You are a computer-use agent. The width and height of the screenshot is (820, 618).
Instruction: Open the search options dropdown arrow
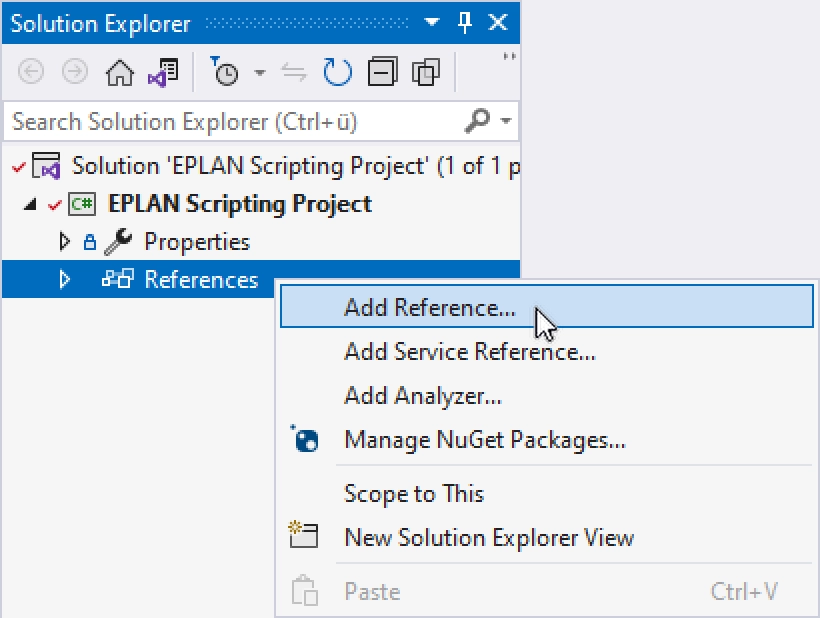click(505, 121)
